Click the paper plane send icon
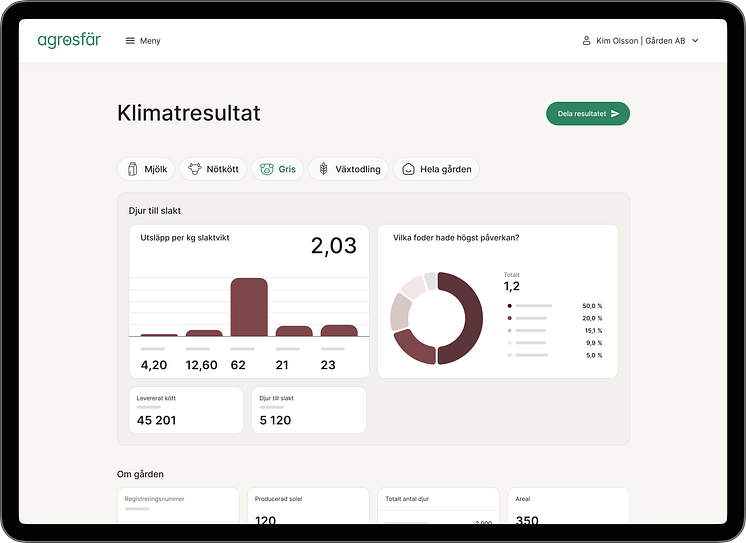This screenshot has height=543, width=746. coord(615,114)
